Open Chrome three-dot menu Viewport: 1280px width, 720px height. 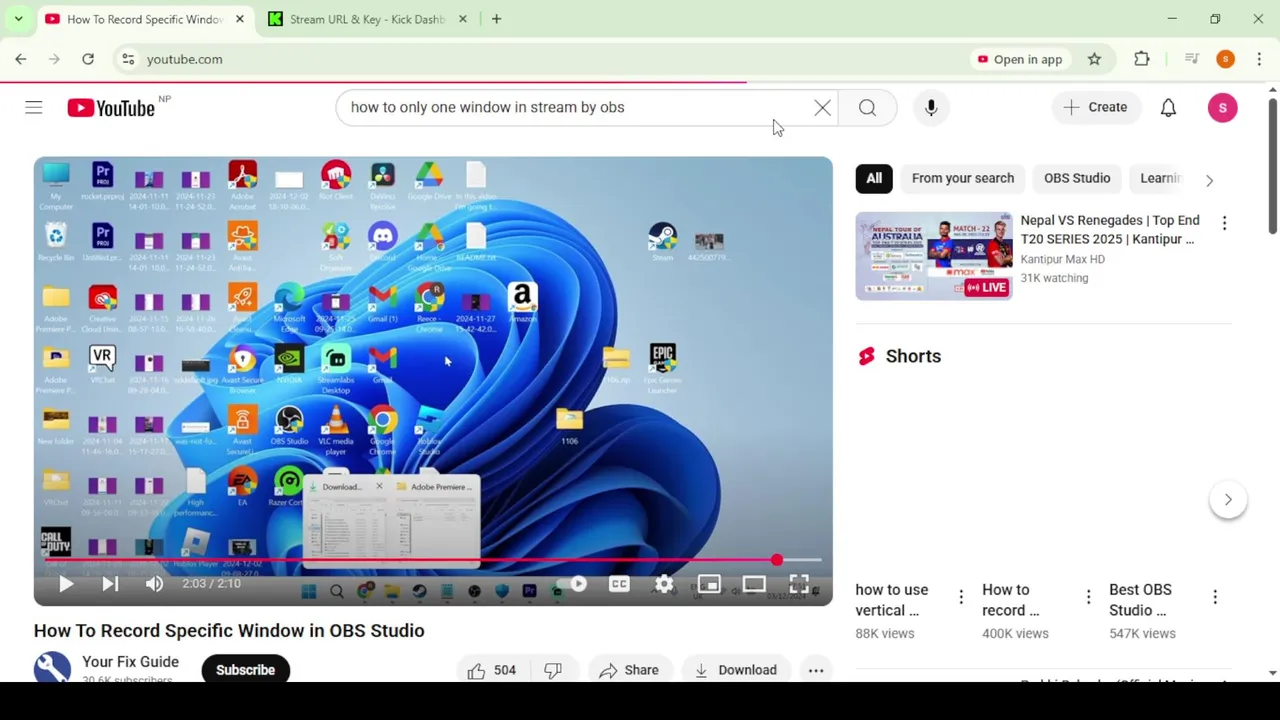point(1259,59)
